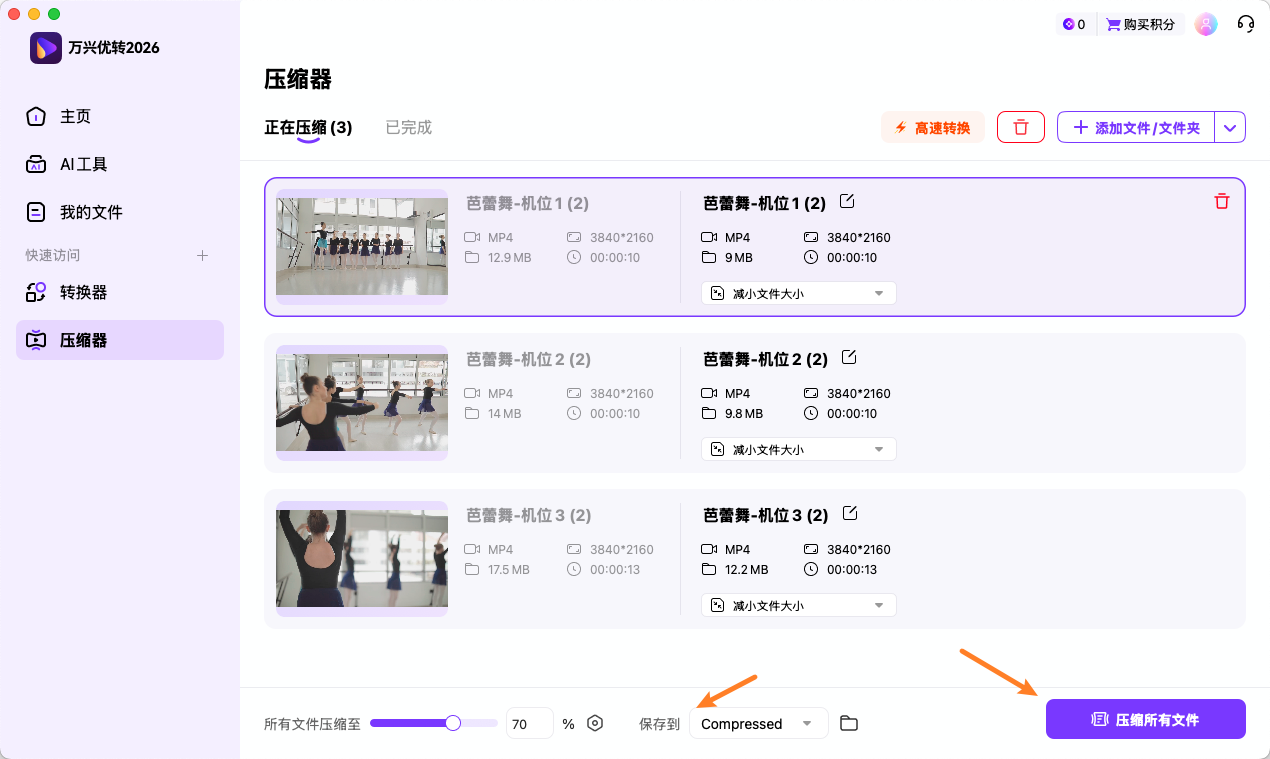The height and width of the screenshot is (759, 1270).
Task: Start compression with 压缩所有文件 button
Action: [1145, 719]
